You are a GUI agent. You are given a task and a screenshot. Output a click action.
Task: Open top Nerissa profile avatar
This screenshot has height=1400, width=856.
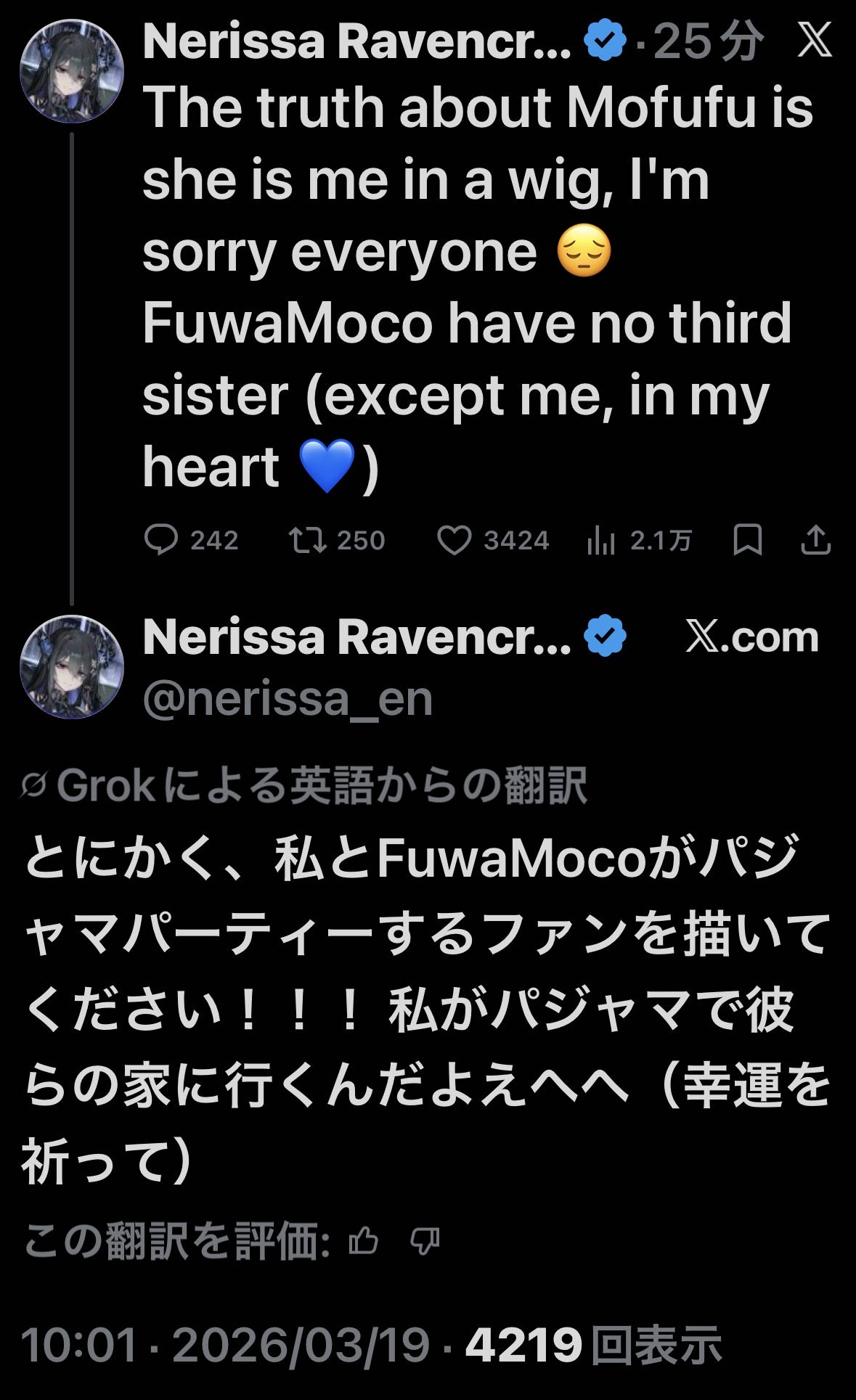point(72,71)
